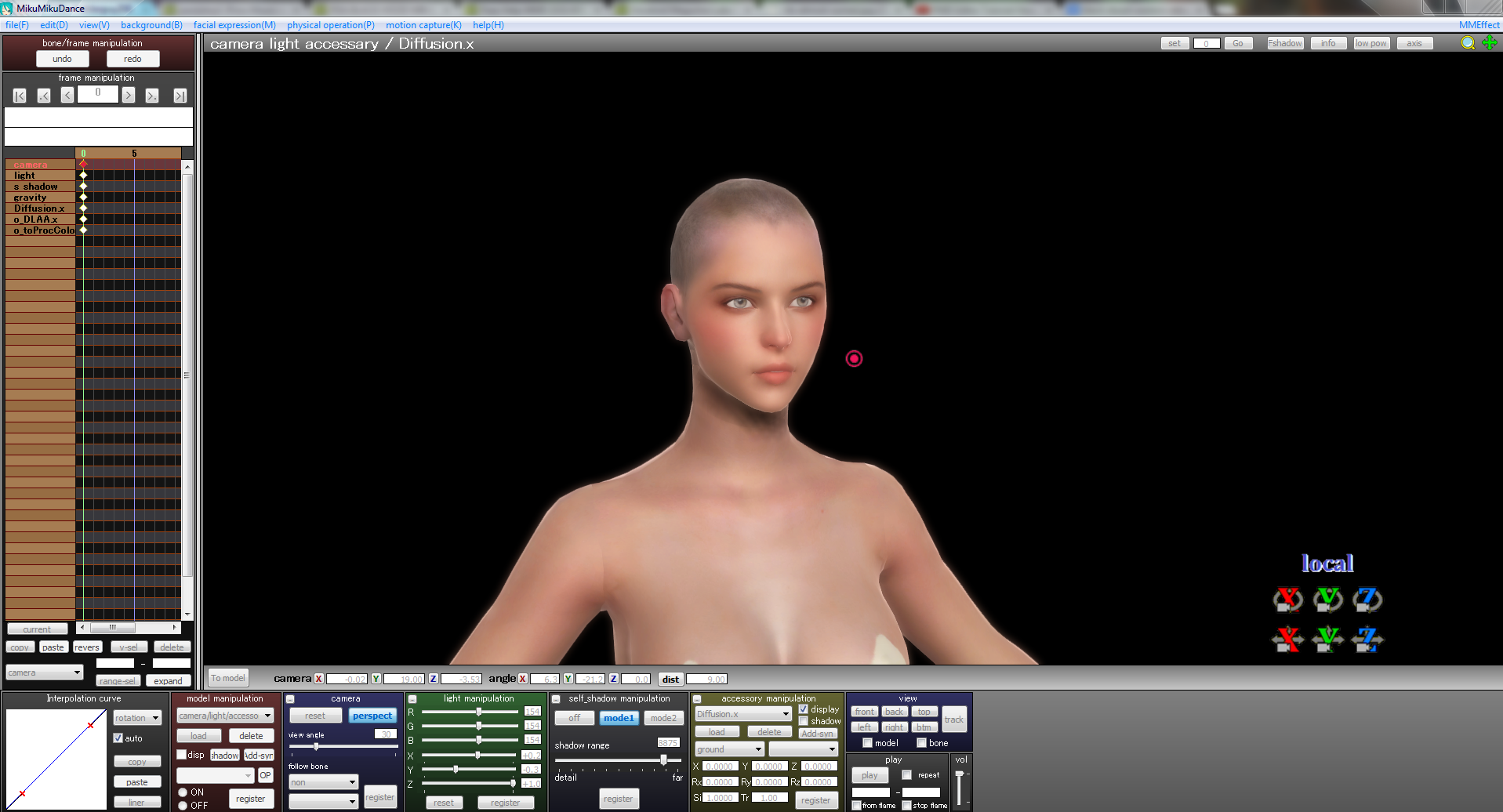Jump to first frame icon
The width and height of the screenshot is (1503, 812).
20,96
